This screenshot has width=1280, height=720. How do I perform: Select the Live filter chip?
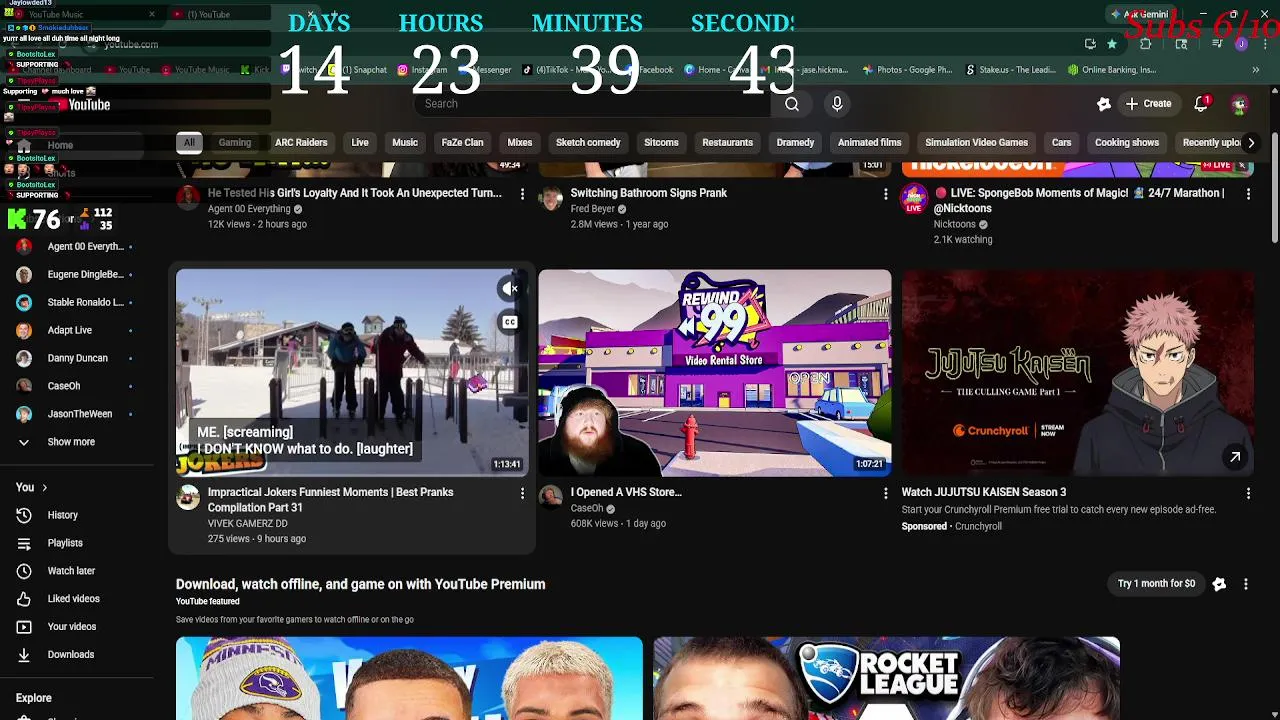(360, 142)
